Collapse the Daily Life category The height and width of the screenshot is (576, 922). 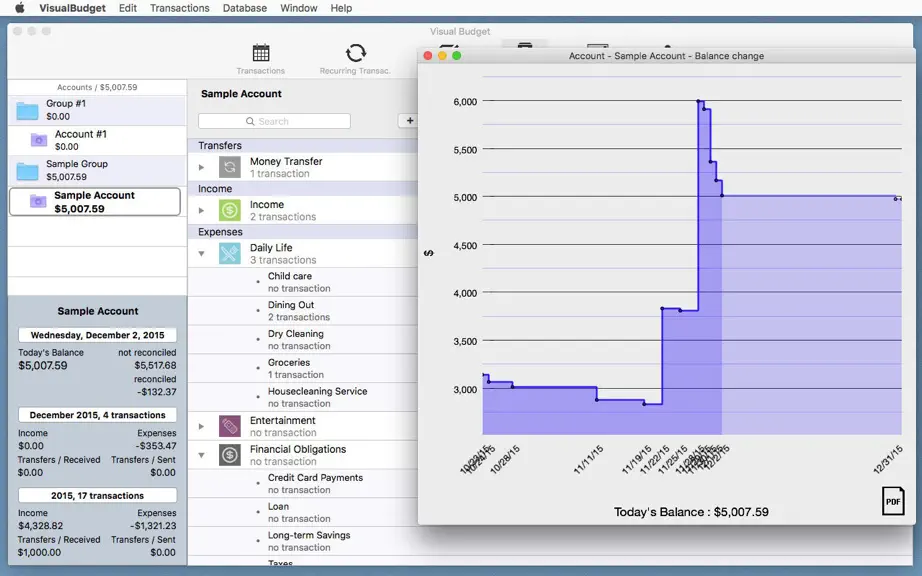(x=201, y=253)
